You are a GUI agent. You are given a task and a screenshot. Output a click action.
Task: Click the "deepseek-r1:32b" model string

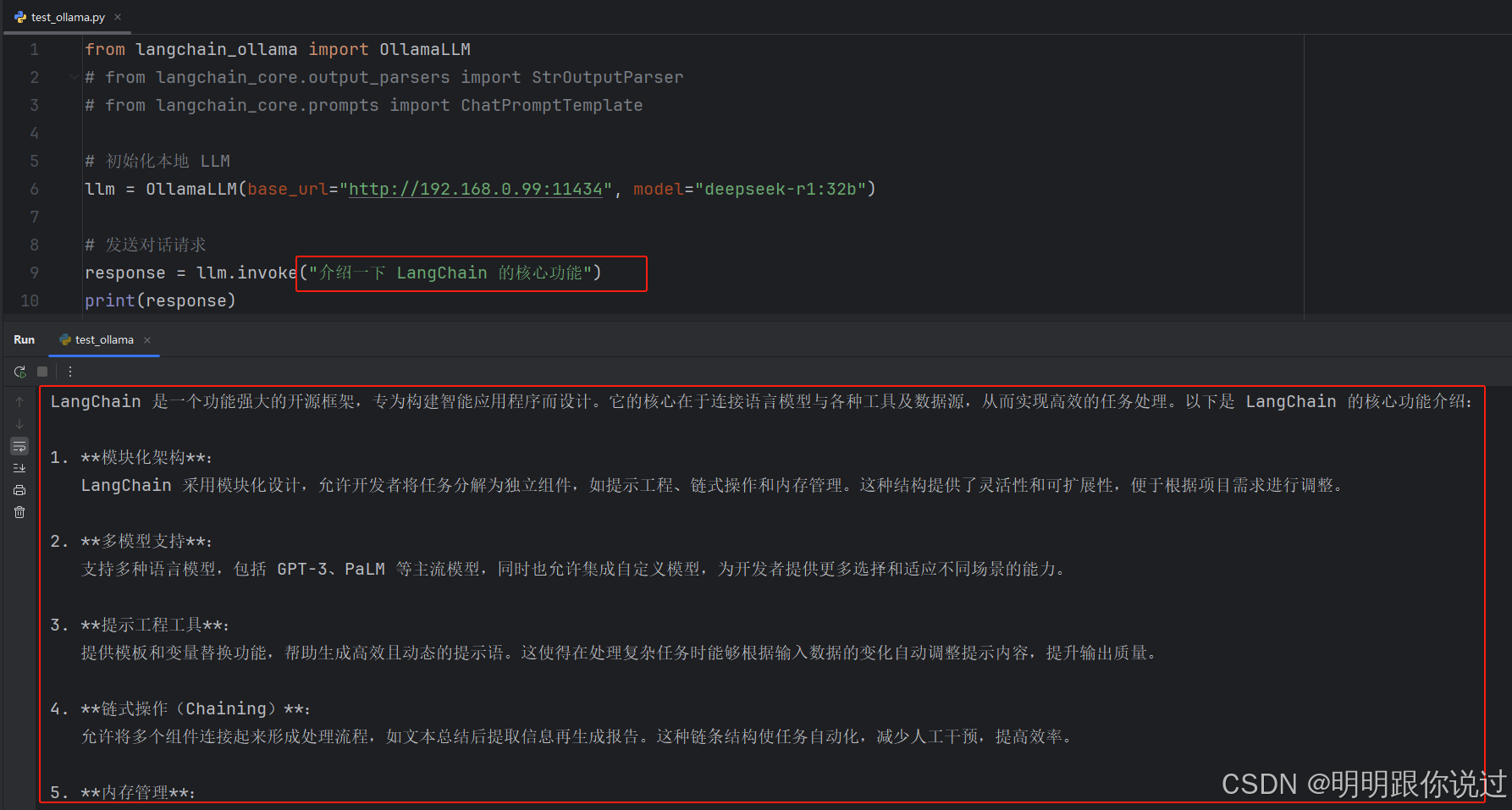(780, 189)
